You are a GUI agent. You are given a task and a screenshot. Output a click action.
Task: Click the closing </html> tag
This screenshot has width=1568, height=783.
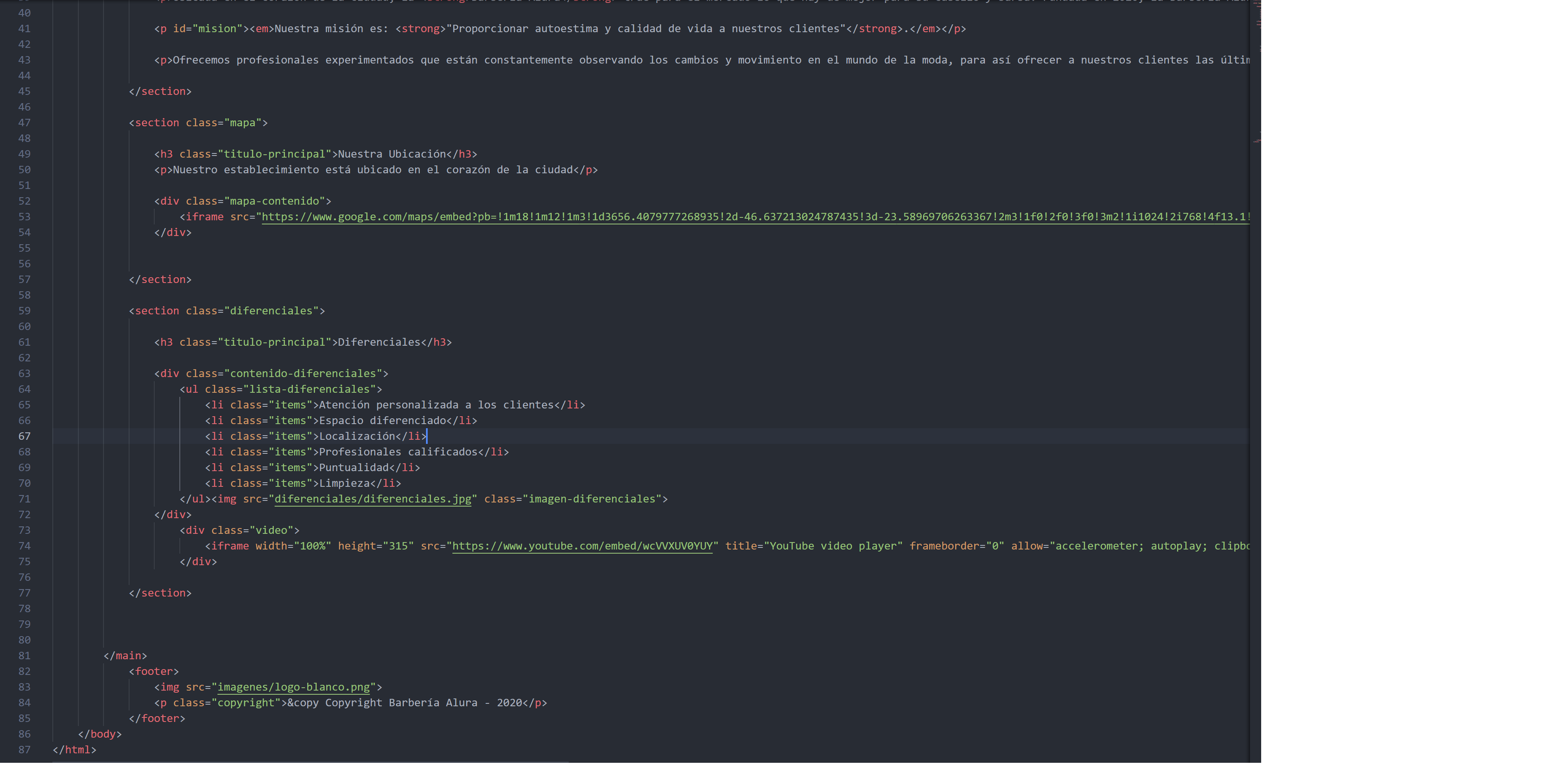[75, 750]
